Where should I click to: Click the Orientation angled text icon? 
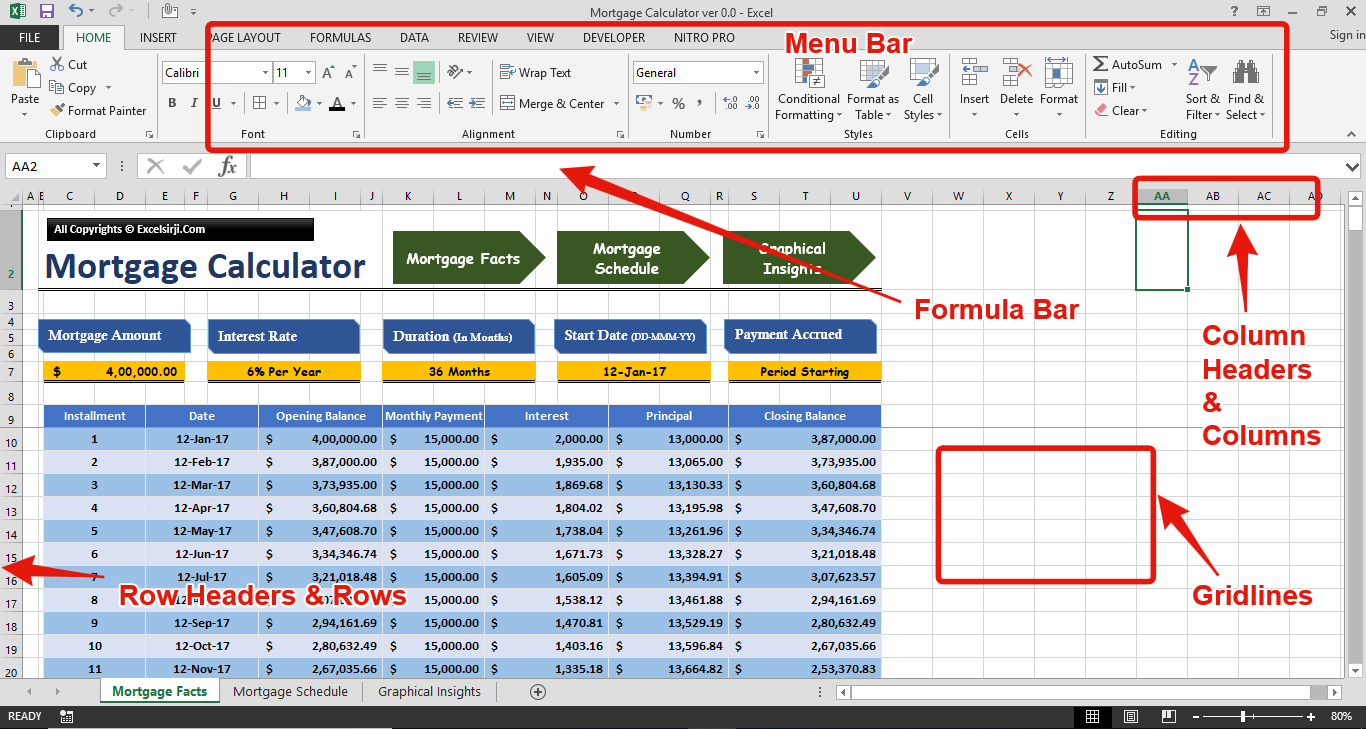tap(455, 72)
